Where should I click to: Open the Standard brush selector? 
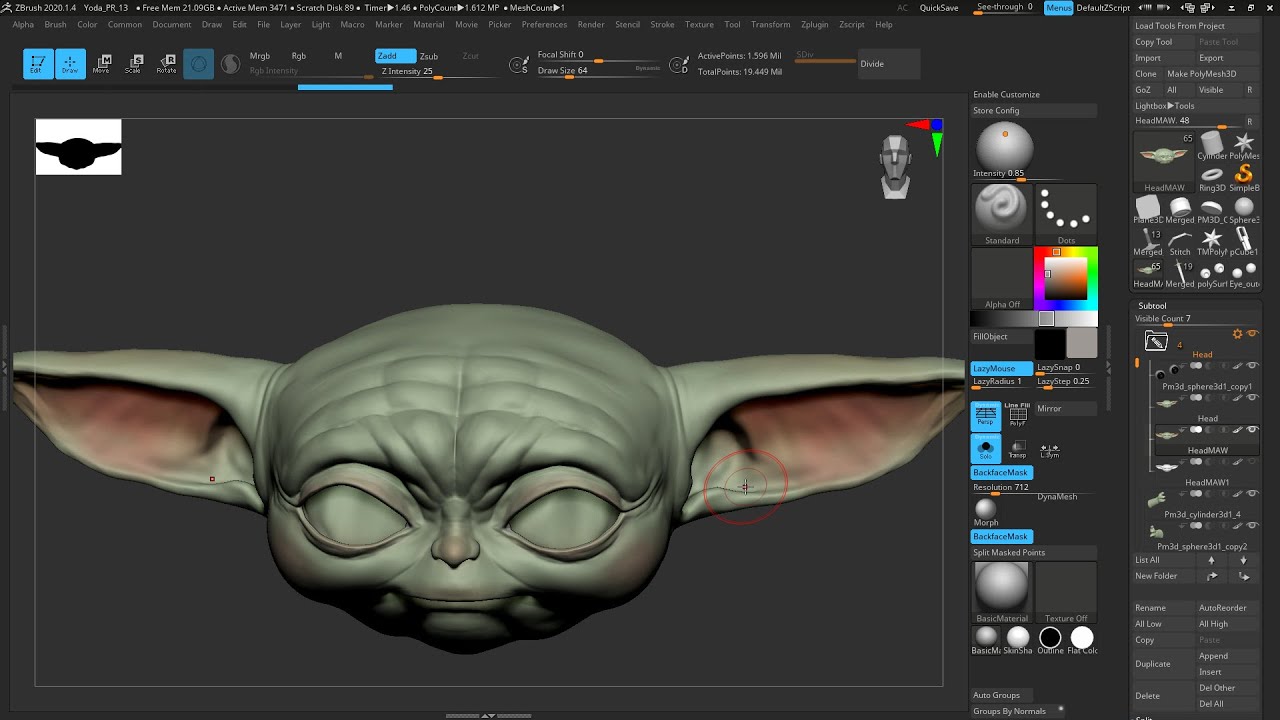click(x=1001, y=212)
